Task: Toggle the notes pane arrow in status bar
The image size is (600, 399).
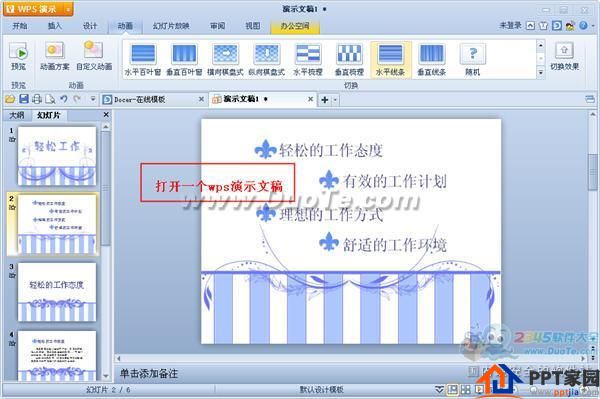Action: click(x=440, y=390)
